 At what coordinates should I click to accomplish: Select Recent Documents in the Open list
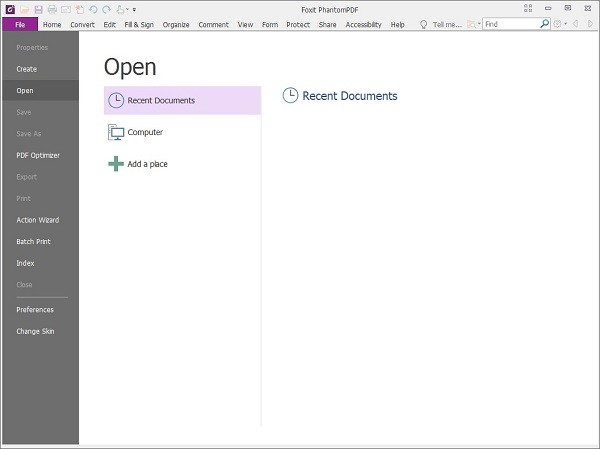point(183,100)
